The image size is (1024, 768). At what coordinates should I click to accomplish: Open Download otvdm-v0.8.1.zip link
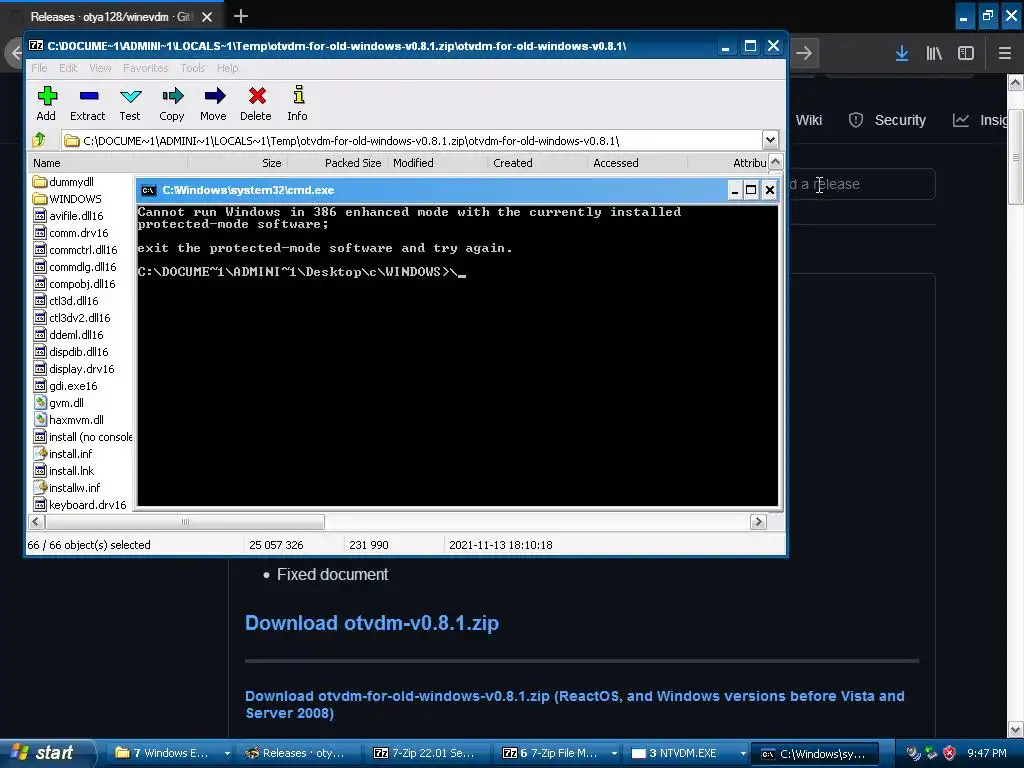pyautogui.click(x=372, y=622)
